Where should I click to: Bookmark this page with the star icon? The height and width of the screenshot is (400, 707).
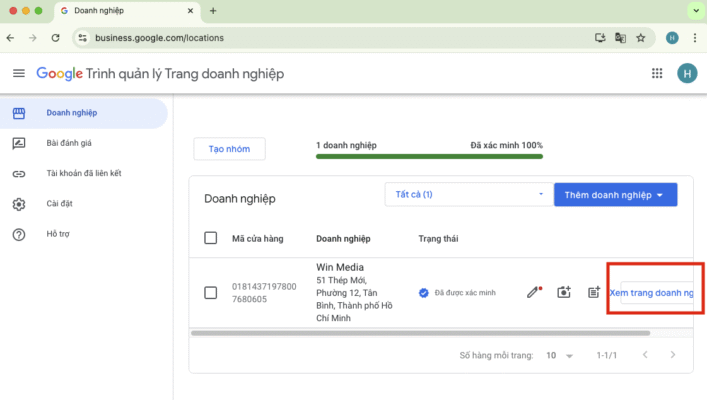click(641, 38)
